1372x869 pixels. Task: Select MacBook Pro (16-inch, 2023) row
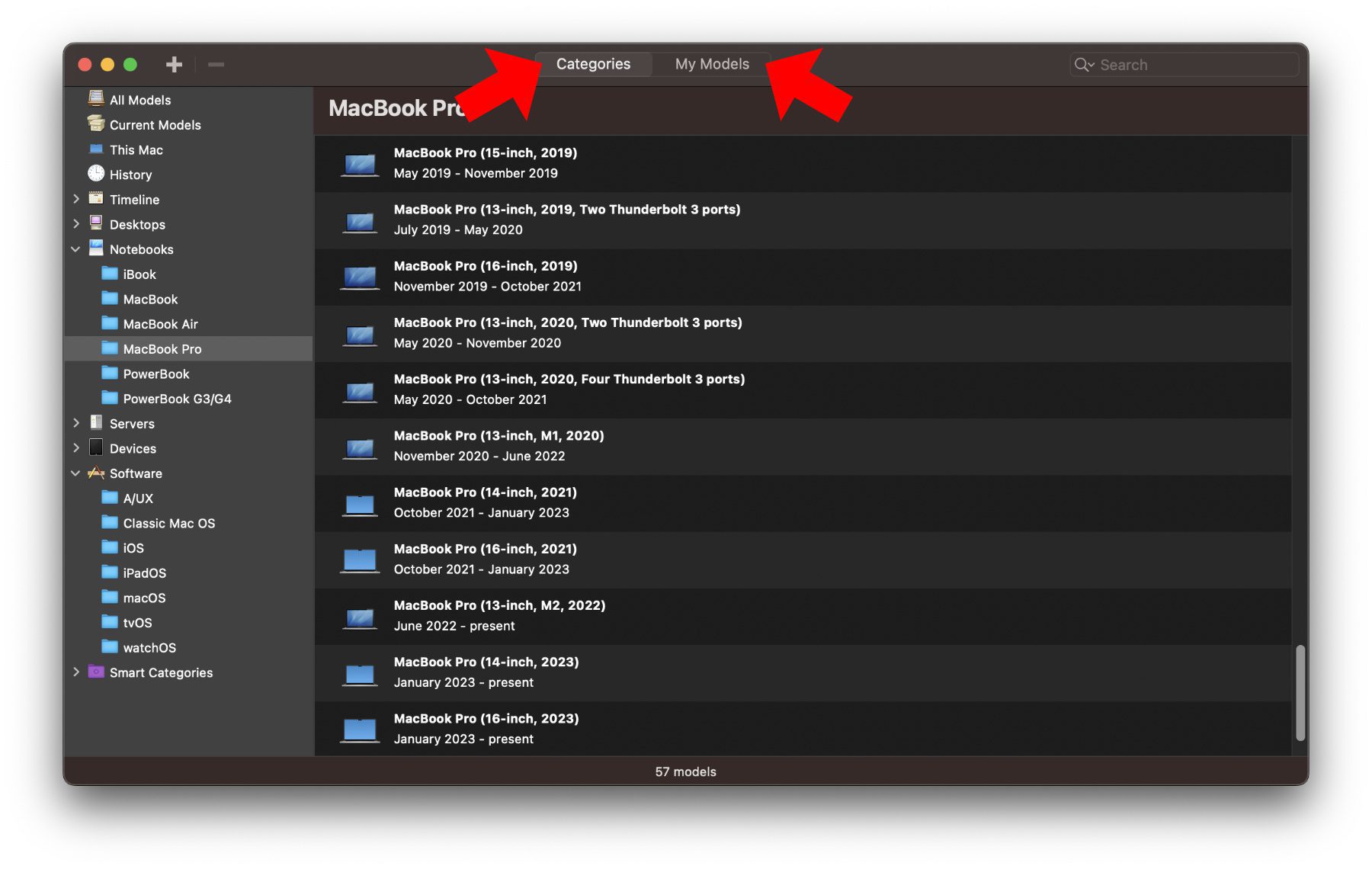pyautogui.click(x=803, y=729)
